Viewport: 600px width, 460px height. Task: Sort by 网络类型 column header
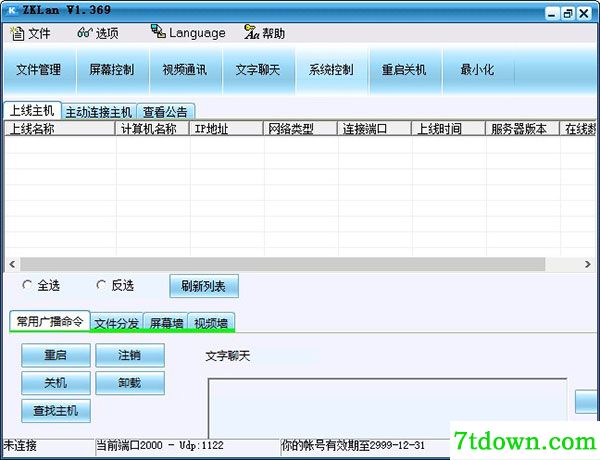click(x=300, y=129)
